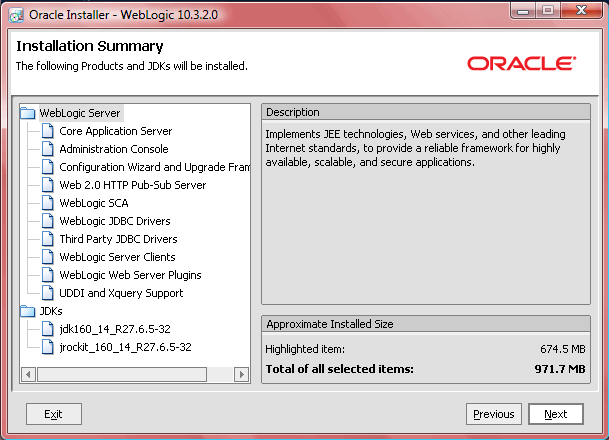Screen dimensions: 609x440
Task: Select Configuration Wizard and Upgrade Framework item
Action: click(155, 167)
